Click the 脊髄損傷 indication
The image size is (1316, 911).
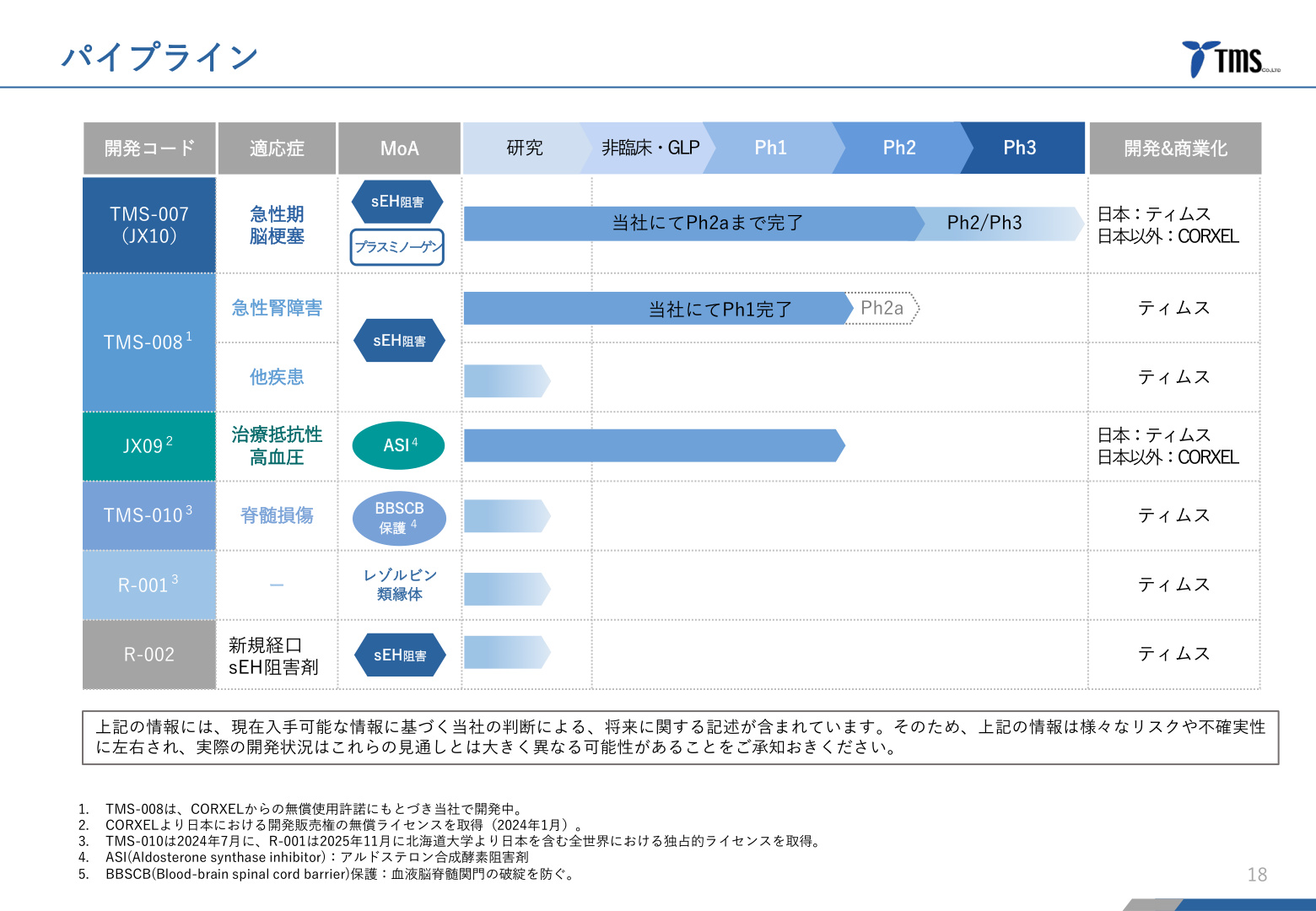[x=277, y=515]
